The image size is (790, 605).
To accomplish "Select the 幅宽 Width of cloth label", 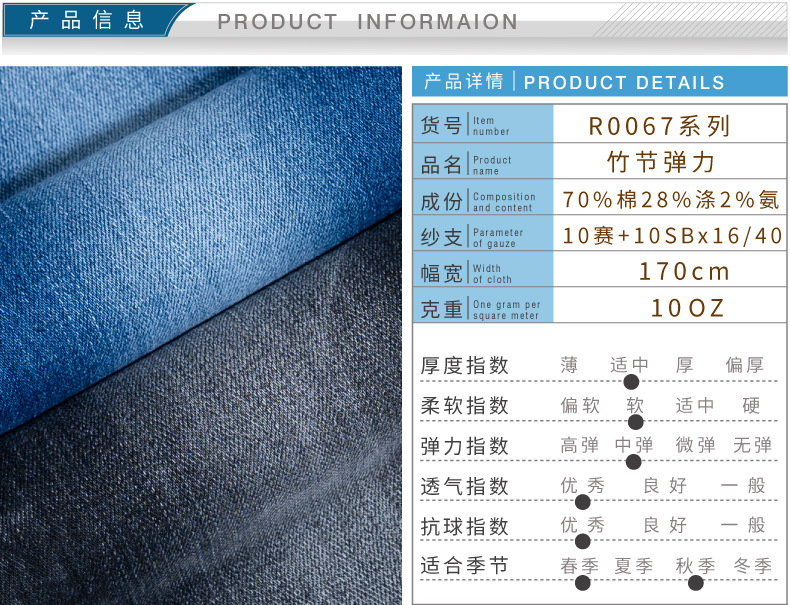I will click(x=483, y=270).
